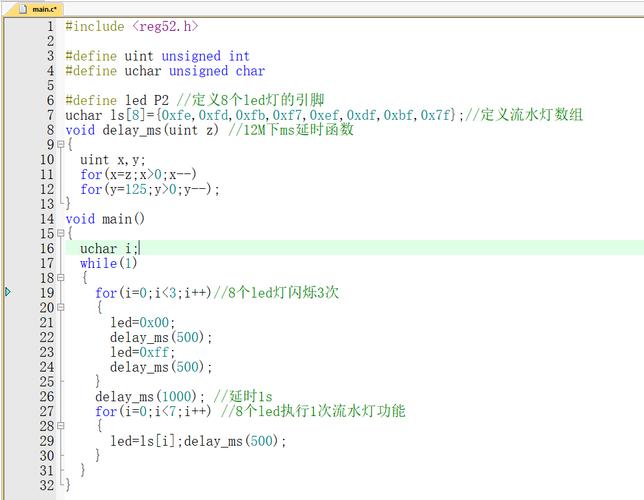Click the '#define led P2' line
Screen dimensions: 644x500
point(195,100)
